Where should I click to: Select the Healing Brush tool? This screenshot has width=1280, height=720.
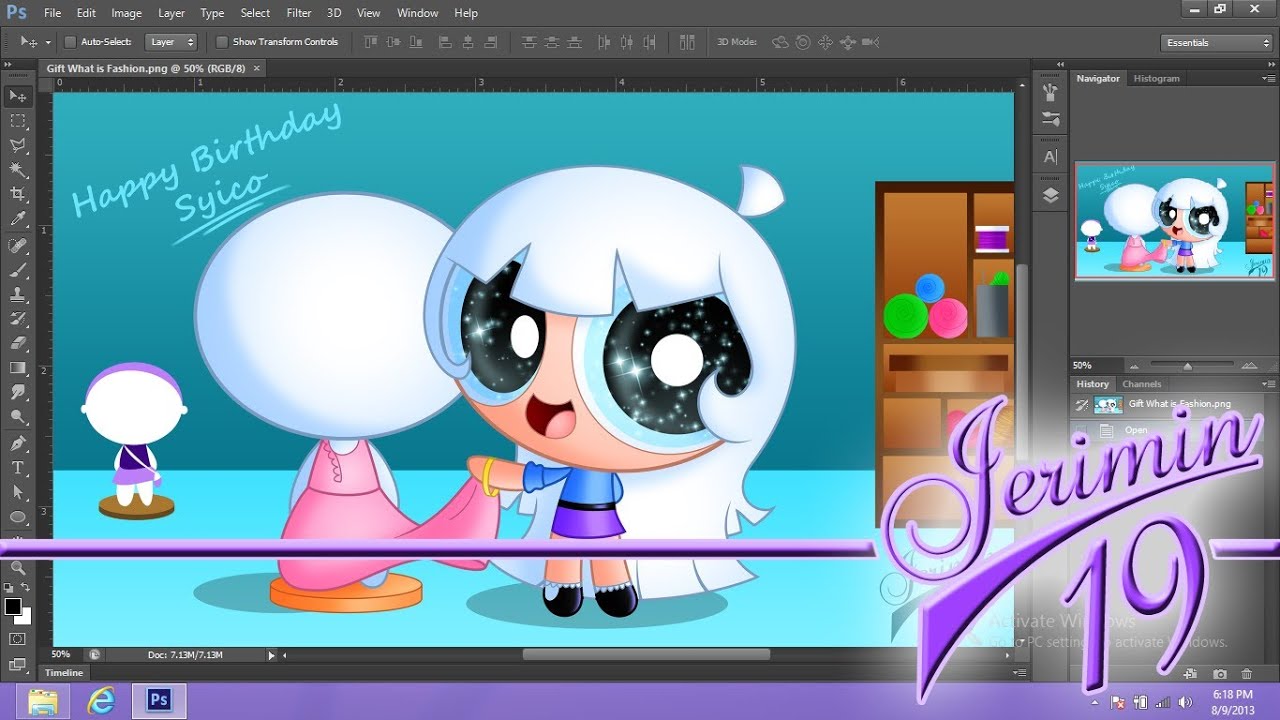(18, 246)
